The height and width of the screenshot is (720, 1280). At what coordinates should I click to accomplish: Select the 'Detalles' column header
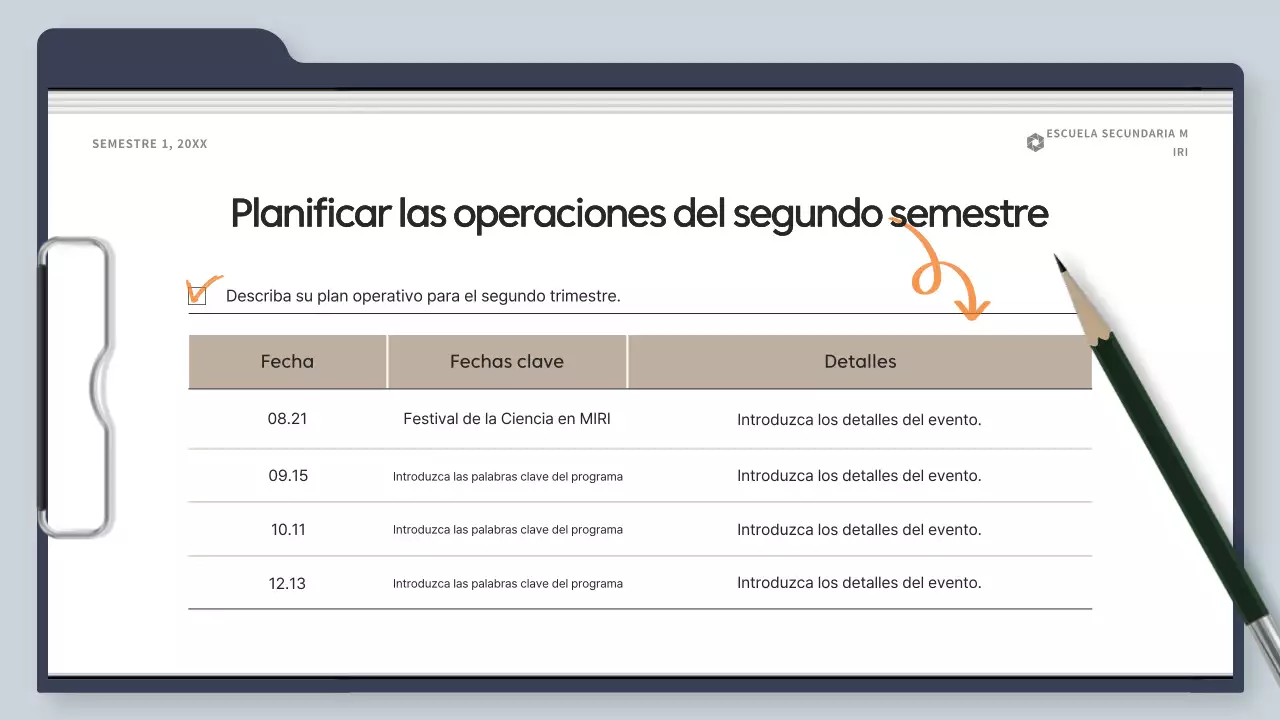pyautogui.click(x=860, y=362)
